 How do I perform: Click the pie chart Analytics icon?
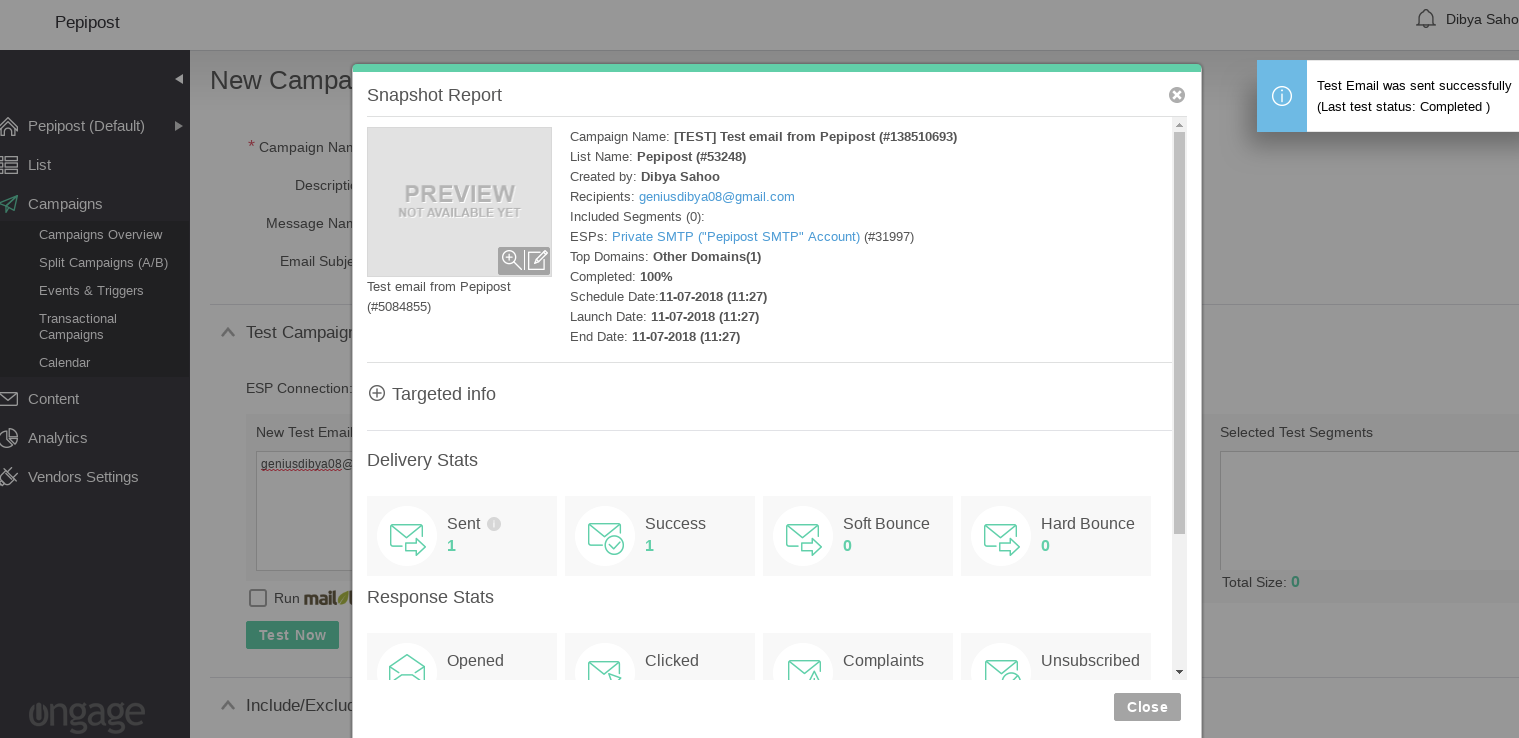click(x=8, y=437)
